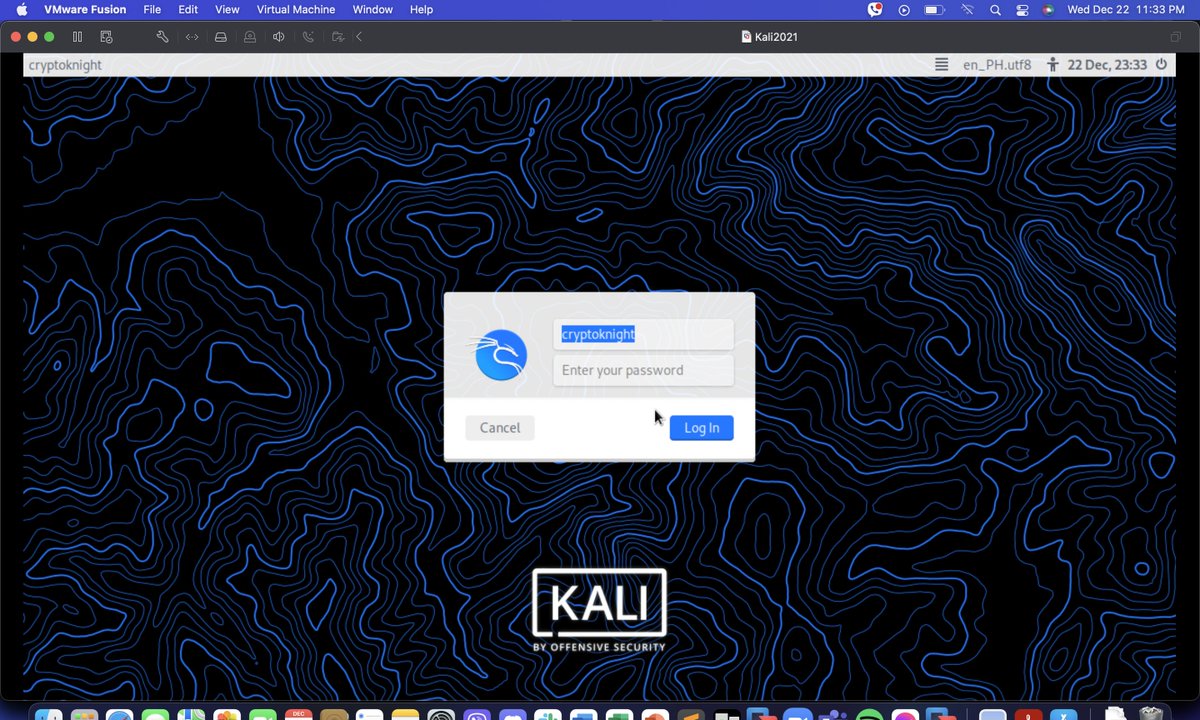Image resolution: width=1200 pixels, height=720 pixels.
Task: Click the hard disk icon in toolbar
Action: click(x=221, y=37)
